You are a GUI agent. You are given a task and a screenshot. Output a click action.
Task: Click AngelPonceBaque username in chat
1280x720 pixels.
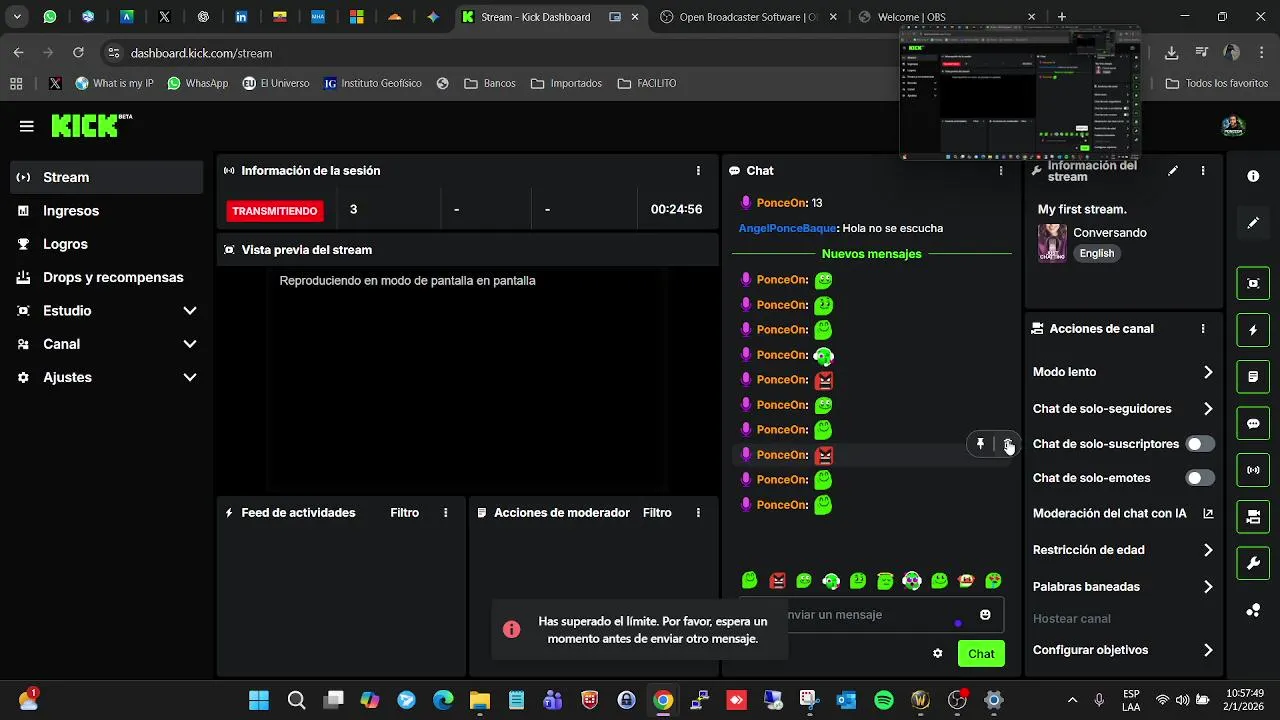pyautogui.click(x=787, y=228)
